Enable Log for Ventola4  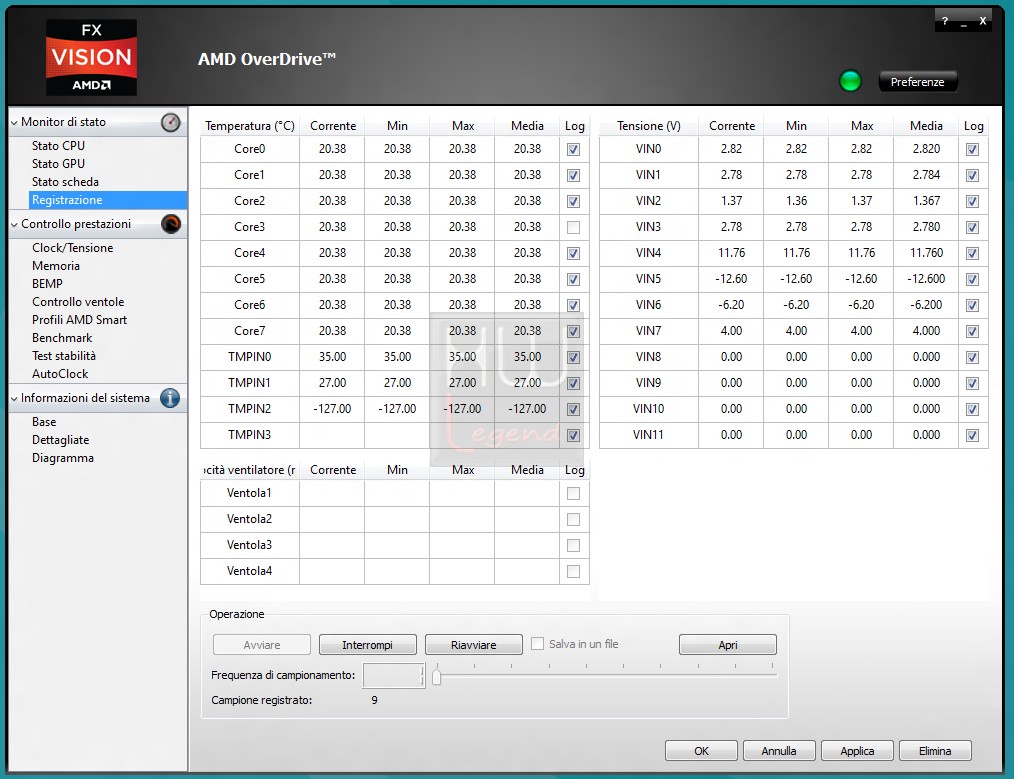click(573, 571)
